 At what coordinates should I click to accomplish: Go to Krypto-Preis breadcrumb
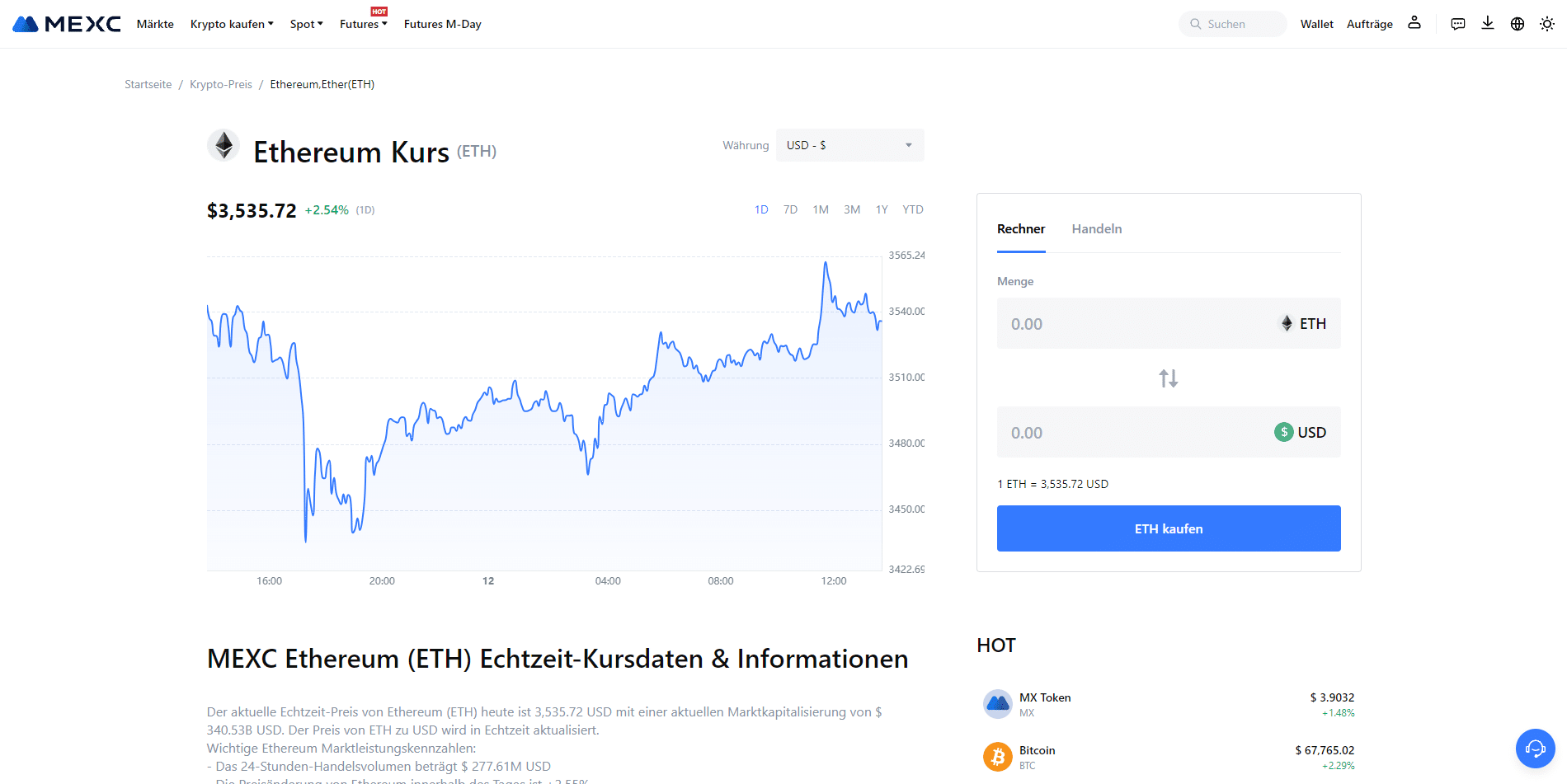[221, 84]
